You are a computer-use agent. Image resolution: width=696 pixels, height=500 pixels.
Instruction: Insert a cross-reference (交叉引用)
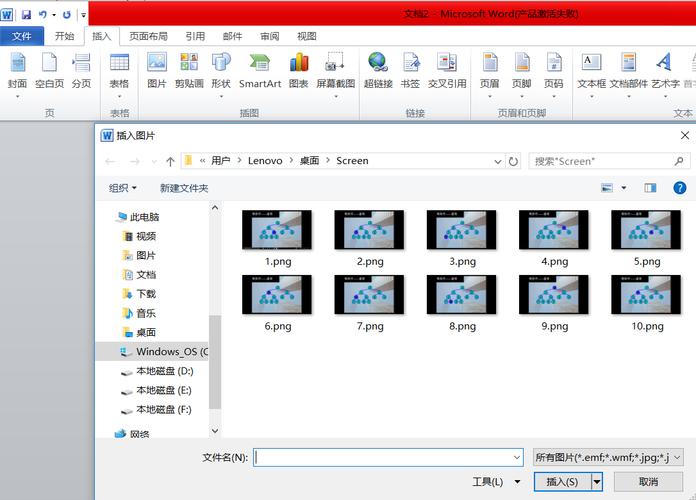(x=447, y=71)
